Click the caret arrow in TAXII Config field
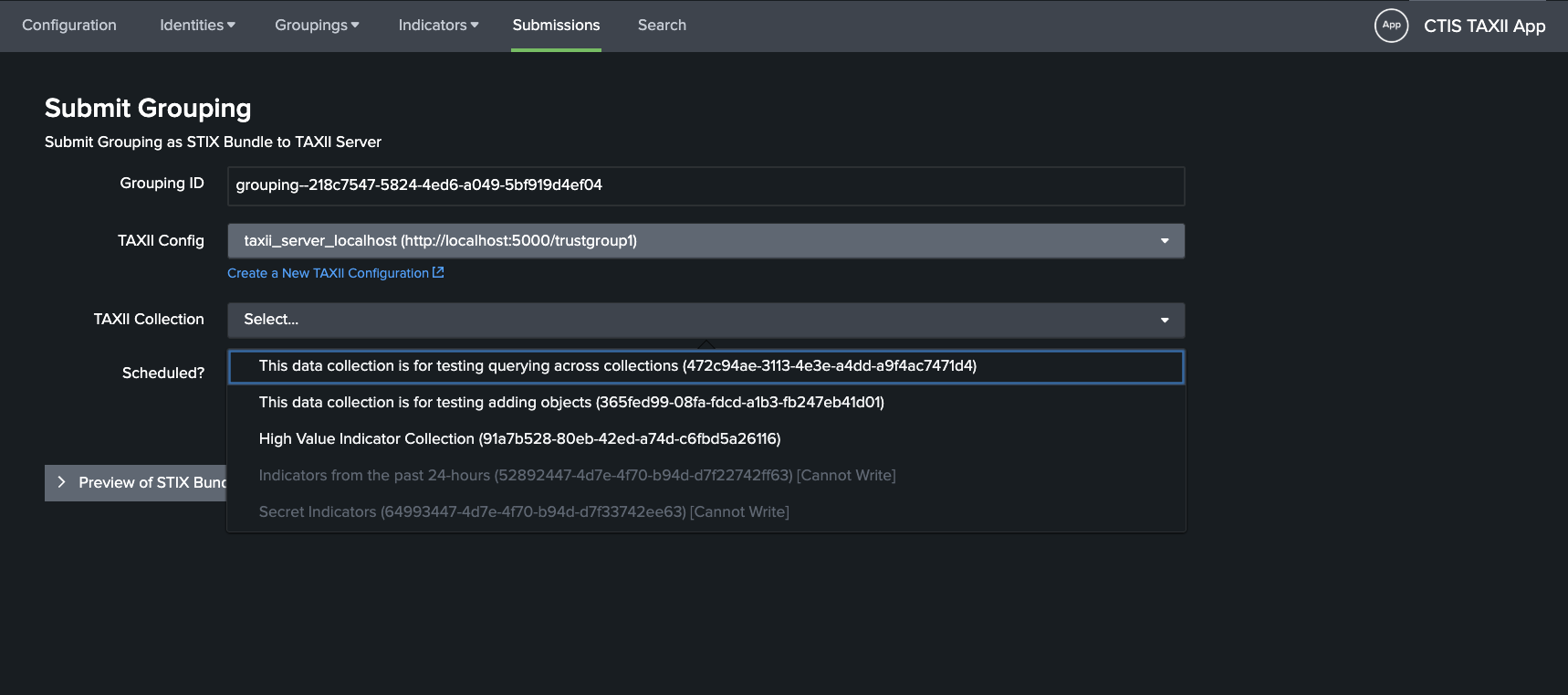 coord(1165,241)
